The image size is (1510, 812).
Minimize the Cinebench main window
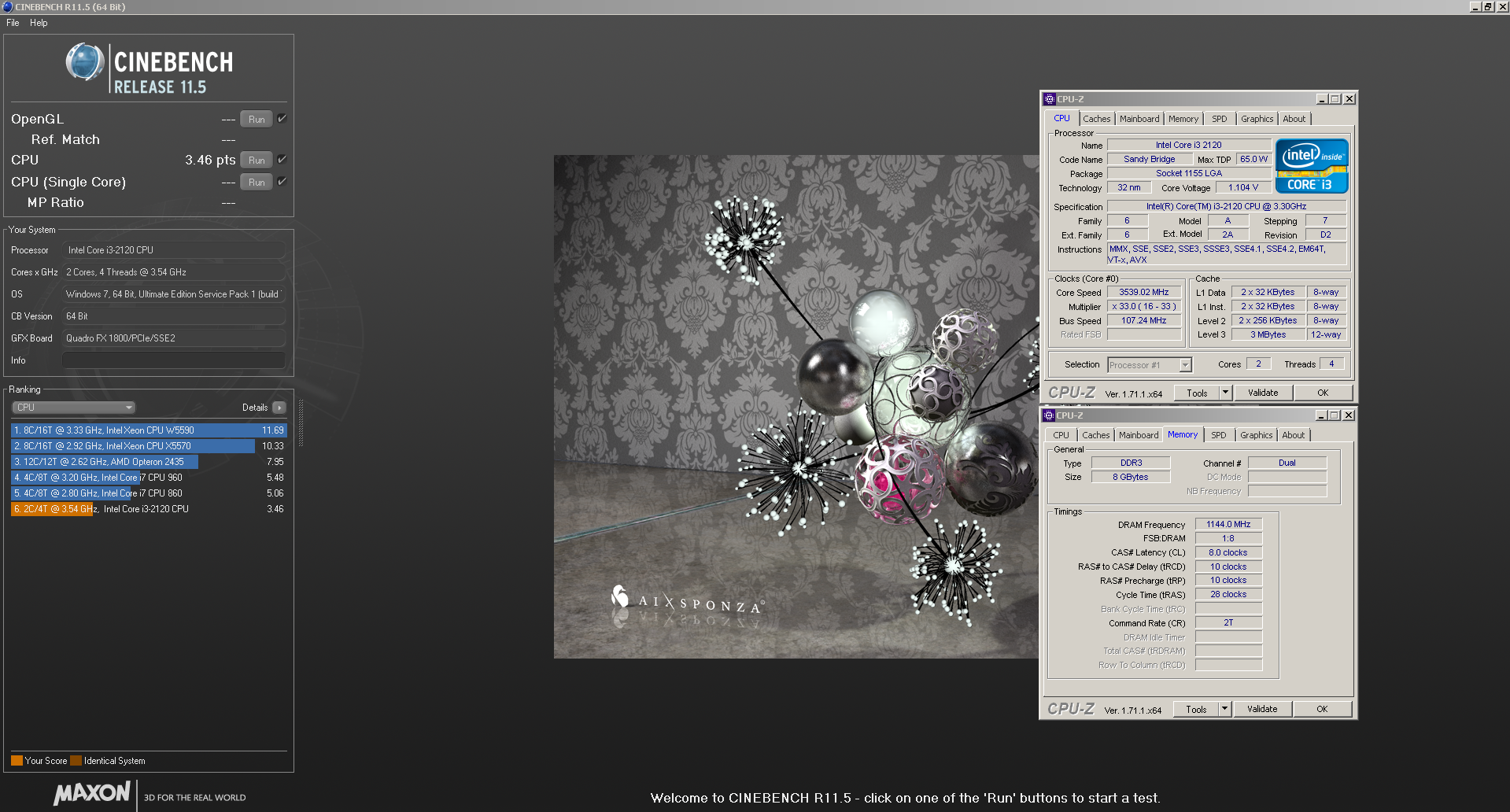point(1475,7)
